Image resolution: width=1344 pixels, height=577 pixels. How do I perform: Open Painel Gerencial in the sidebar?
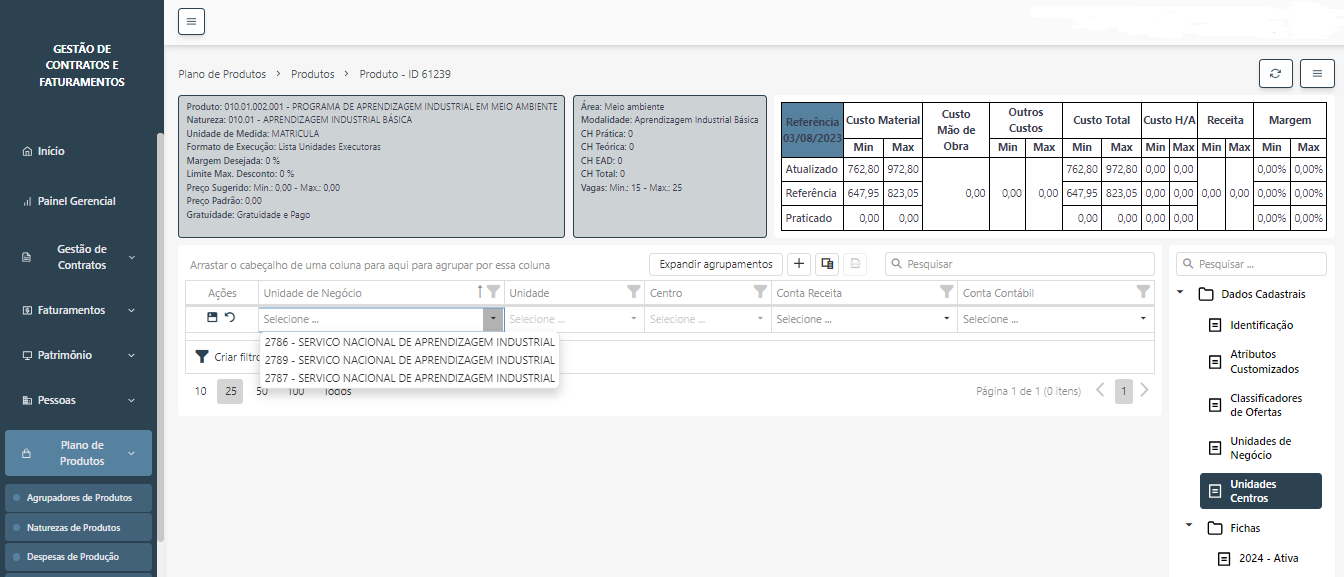pos(76,201)
